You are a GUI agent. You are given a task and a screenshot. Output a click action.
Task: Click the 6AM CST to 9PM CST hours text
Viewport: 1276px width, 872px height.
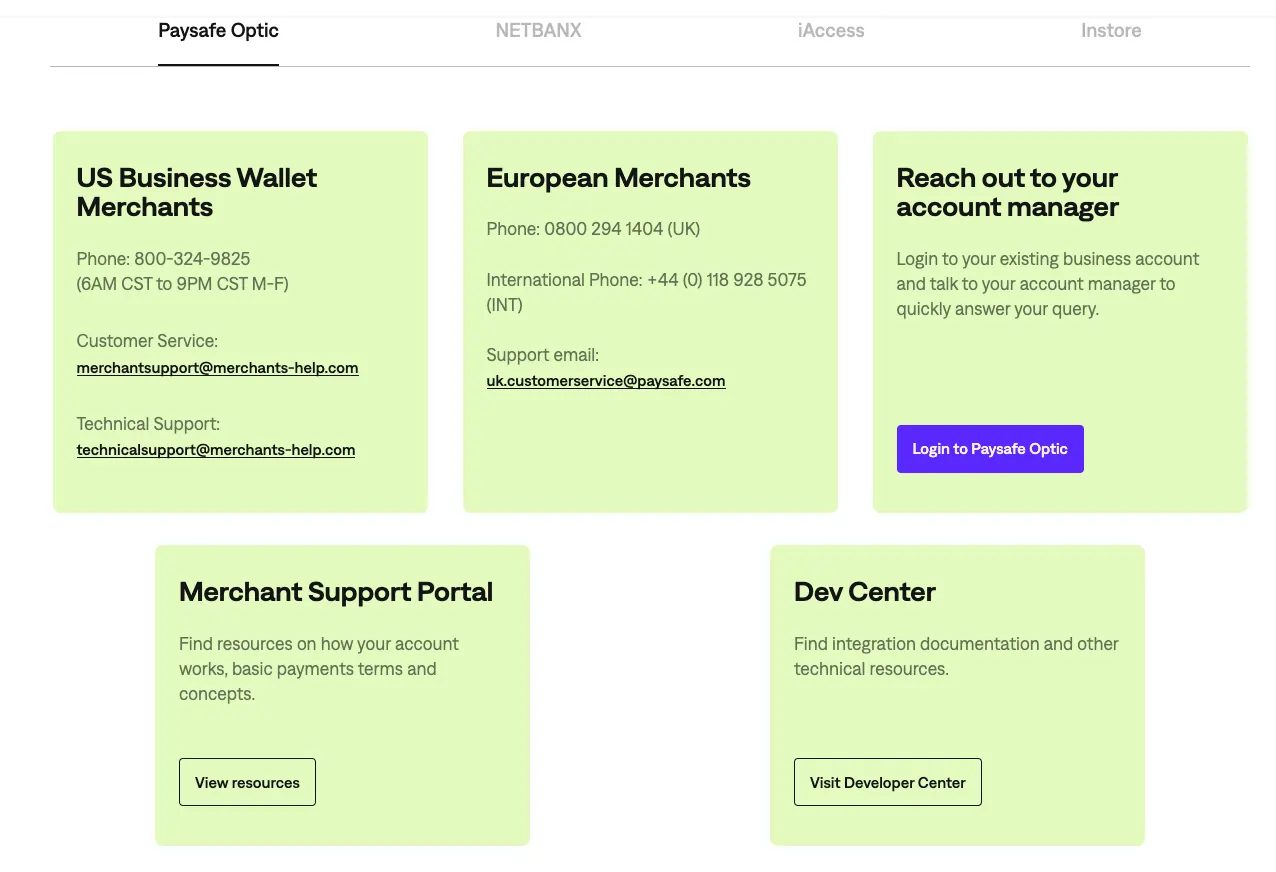coord(182,284)
